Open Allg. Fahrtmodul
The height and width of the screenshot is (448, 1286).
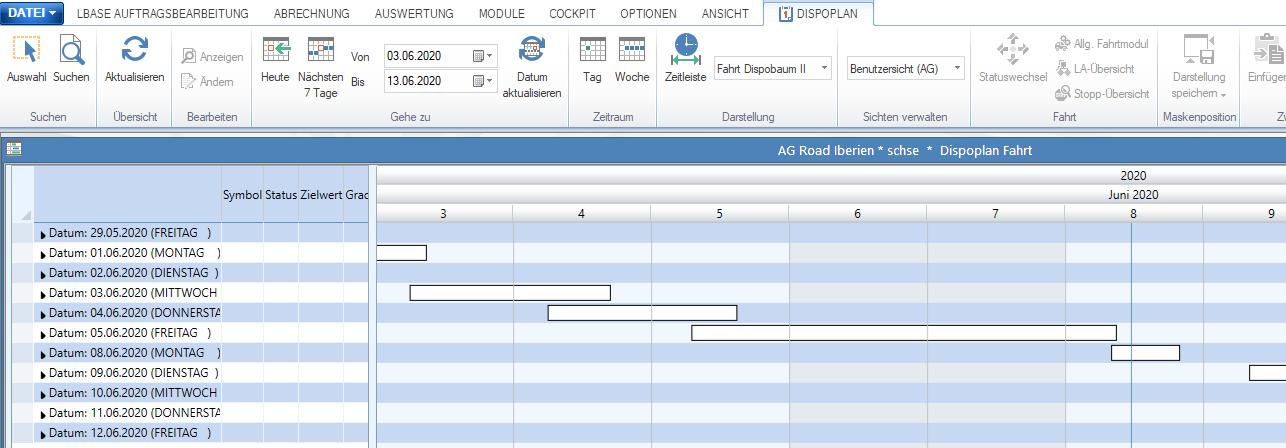click(1101, 44)
